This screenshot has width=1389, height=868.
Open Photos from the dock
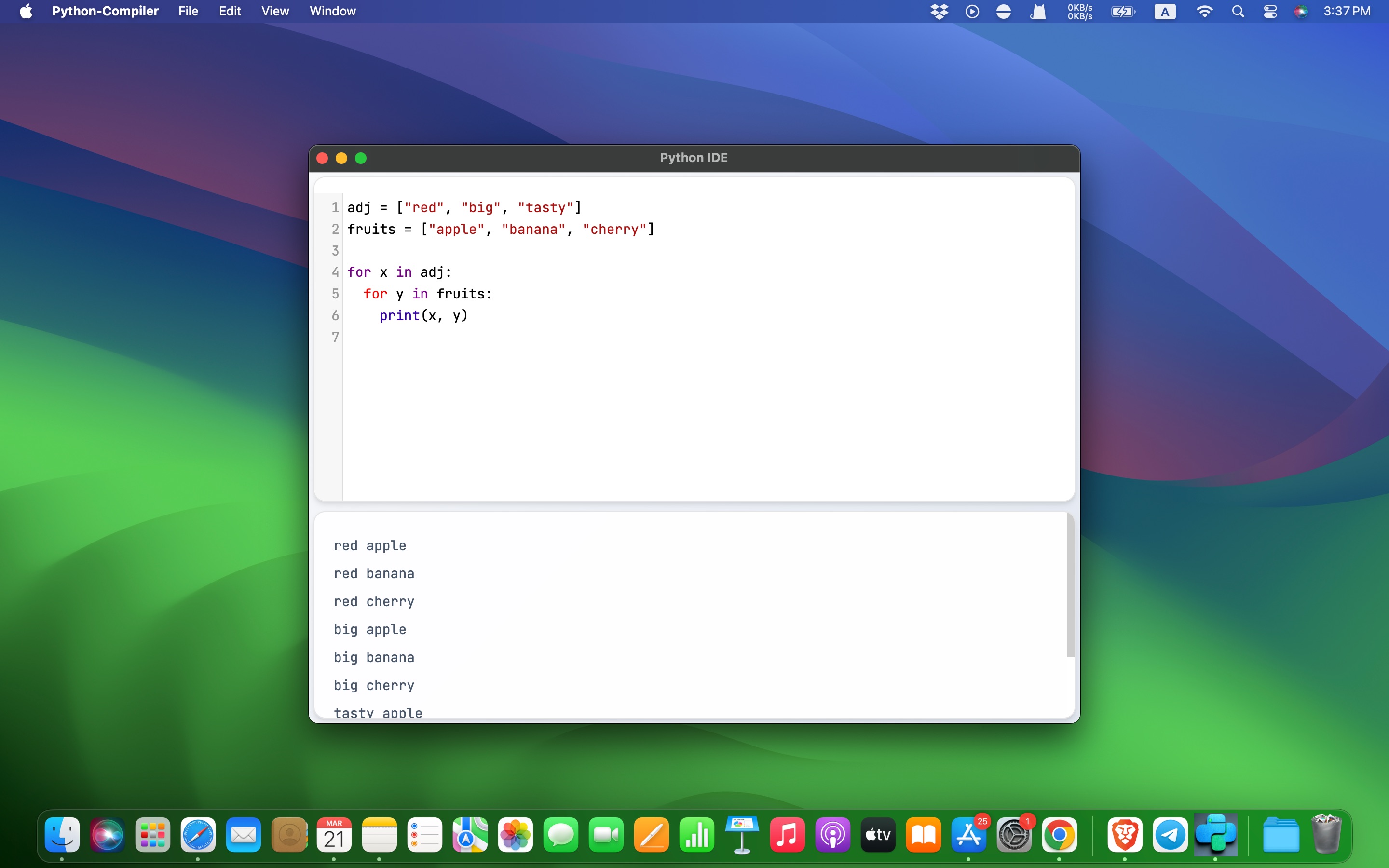coord(516,835)
